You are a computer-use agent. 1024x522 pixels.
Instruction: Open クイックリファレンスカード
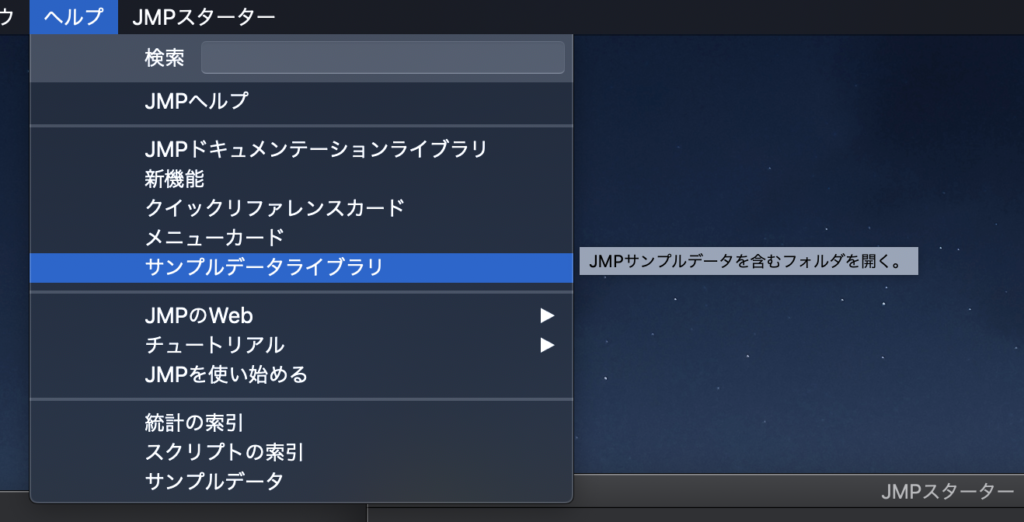(x=301, y=208)
